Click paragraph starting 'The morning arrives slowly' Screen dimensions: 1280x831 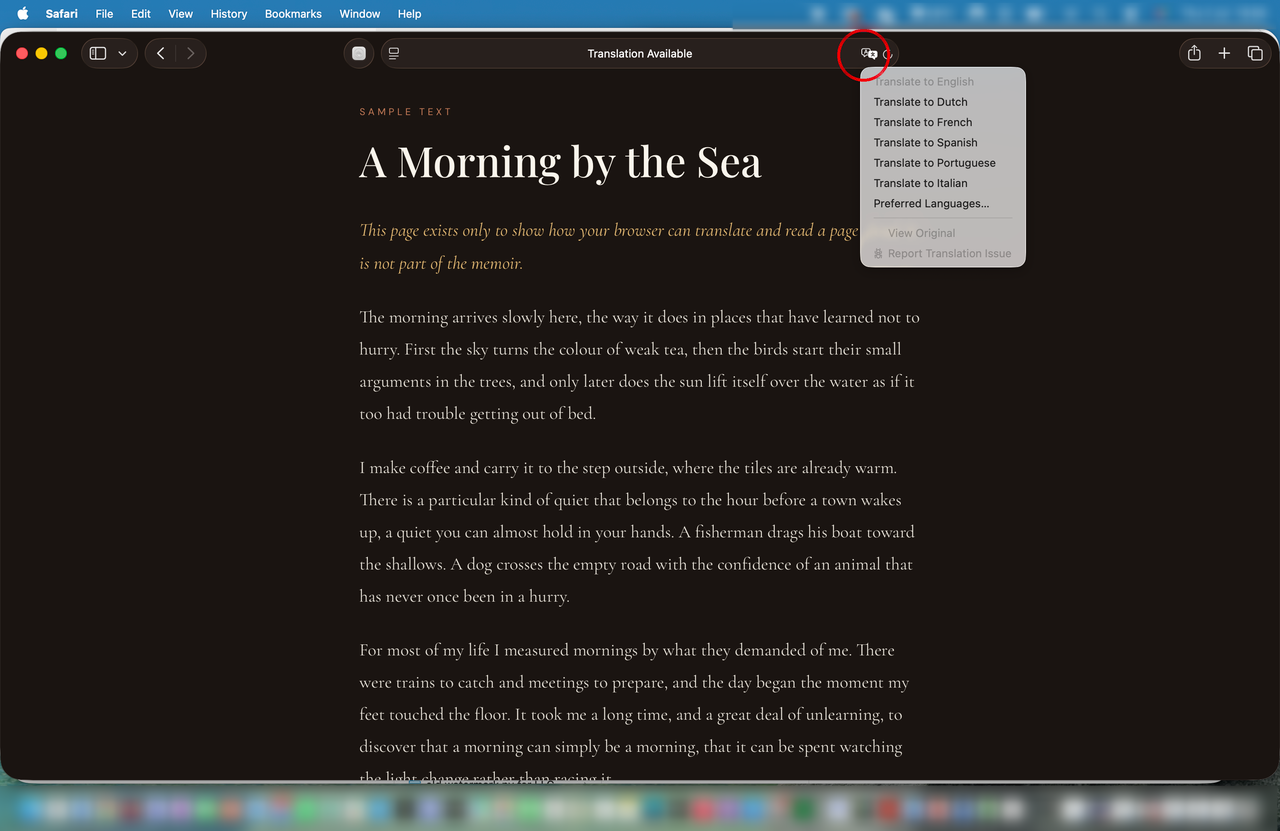tap(640, 365)
